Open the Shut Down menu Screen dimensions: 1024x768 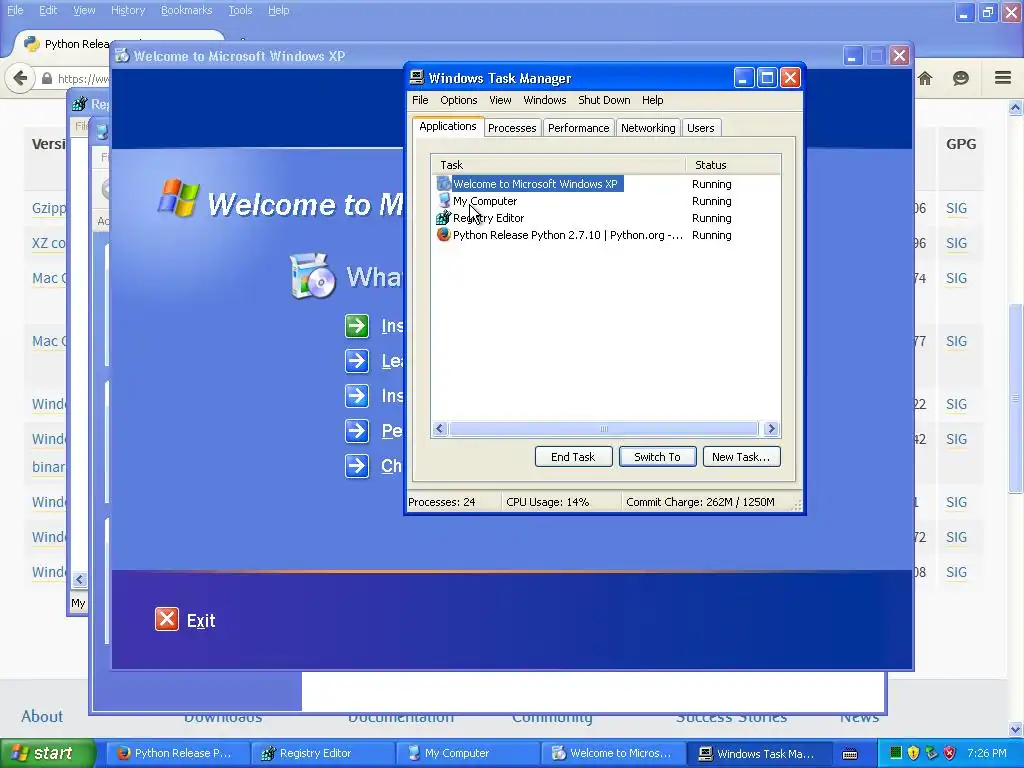coord(604,100)
